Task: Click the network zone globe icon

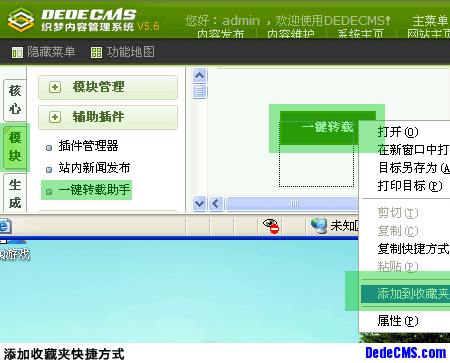Action: click(x=319, y=226)
